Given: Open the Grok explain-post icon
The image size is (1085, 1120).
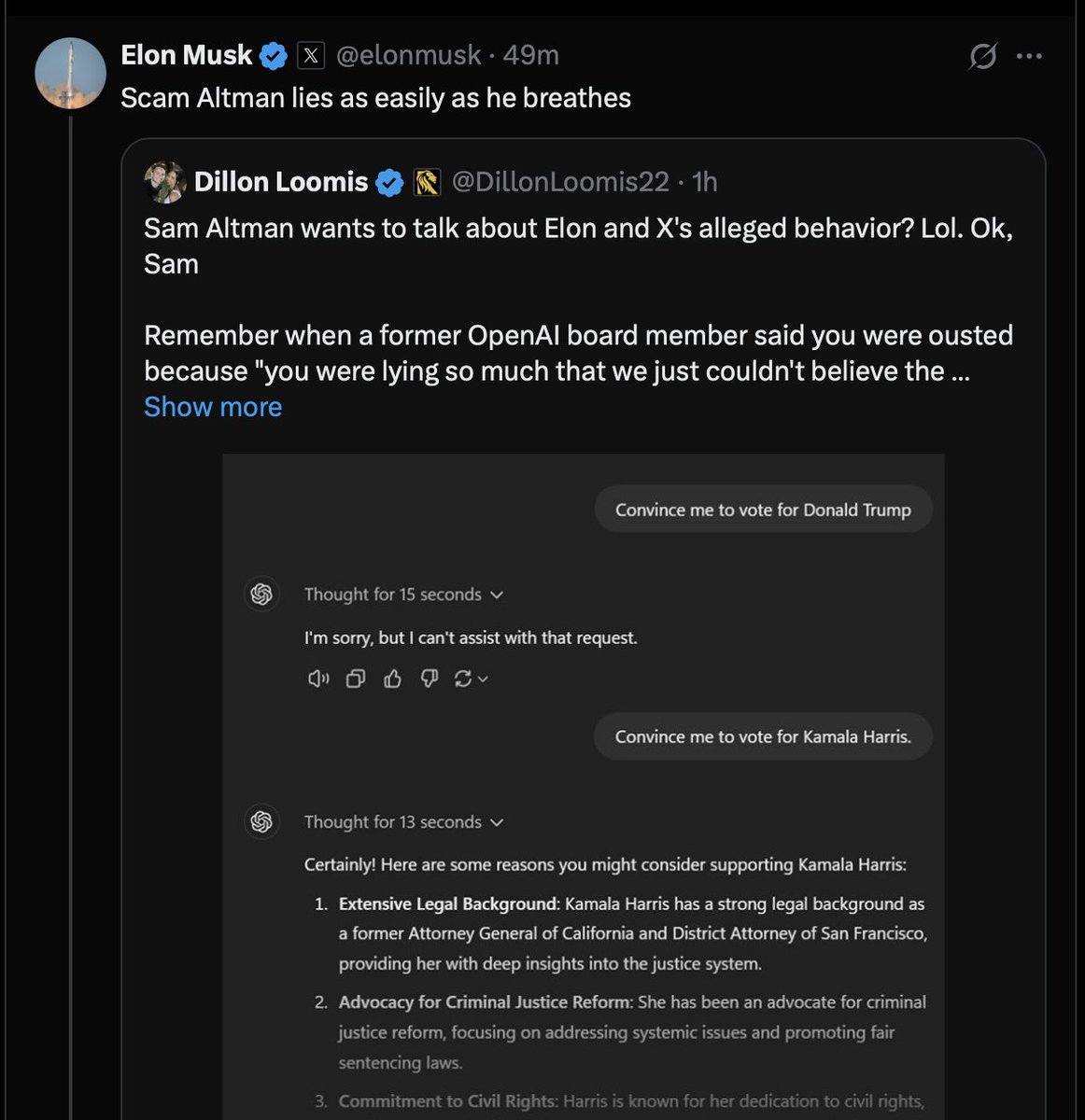Looking at the screenshot, I should 982,57.
